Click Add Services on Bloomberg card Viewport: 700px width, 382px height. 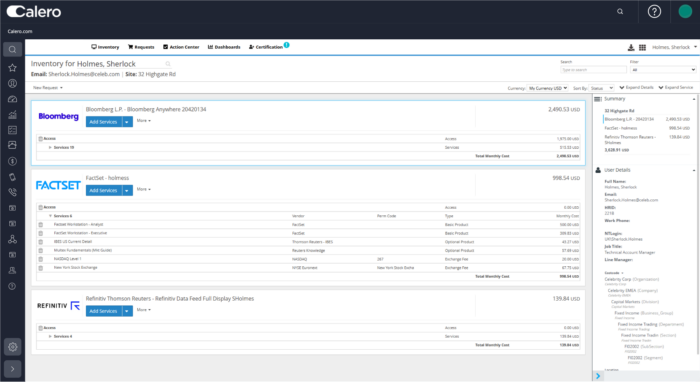click(x=103, y=122)
